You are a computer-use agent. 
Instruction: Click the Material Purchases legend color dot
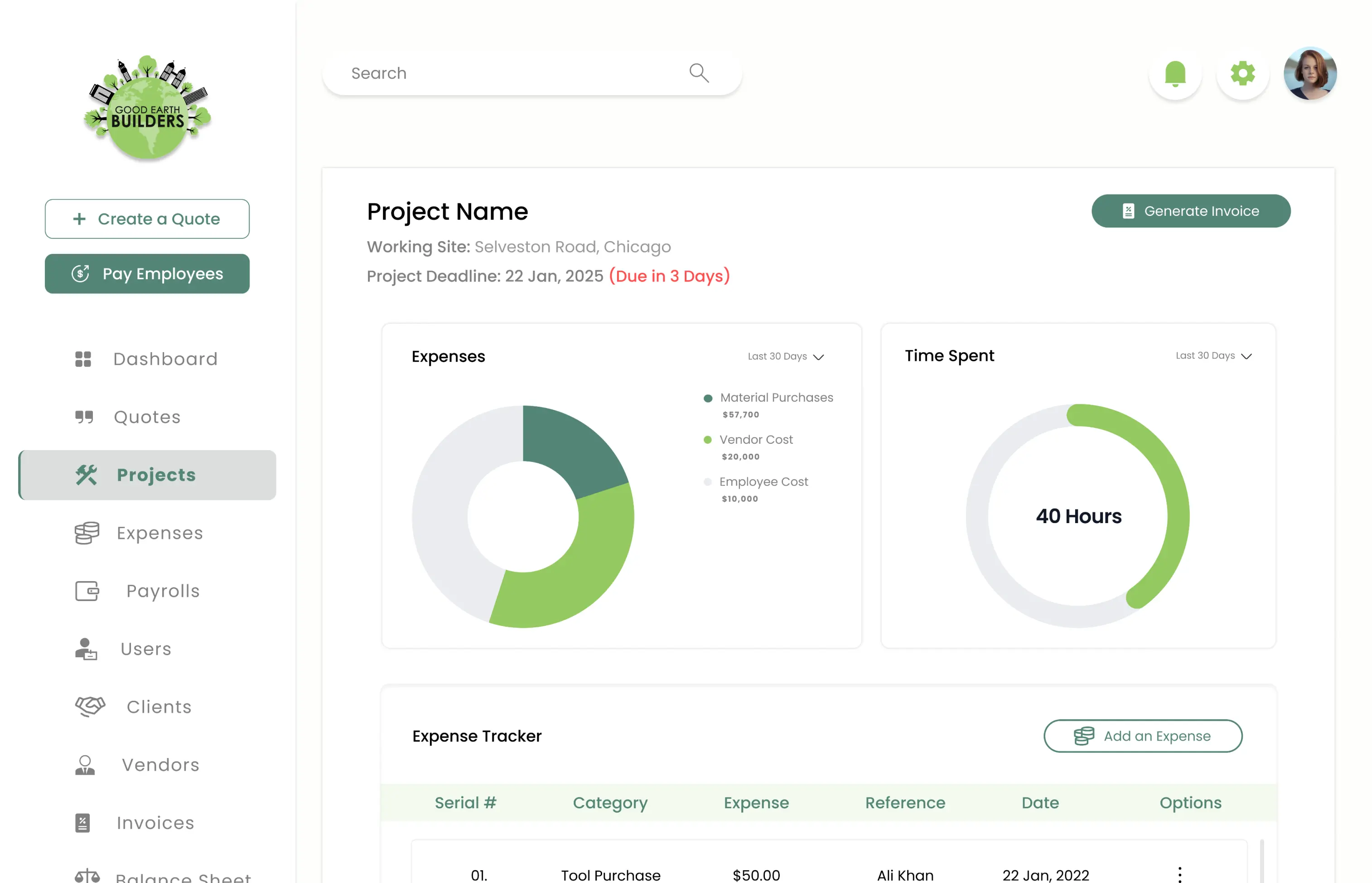click(x=708, y=398)
